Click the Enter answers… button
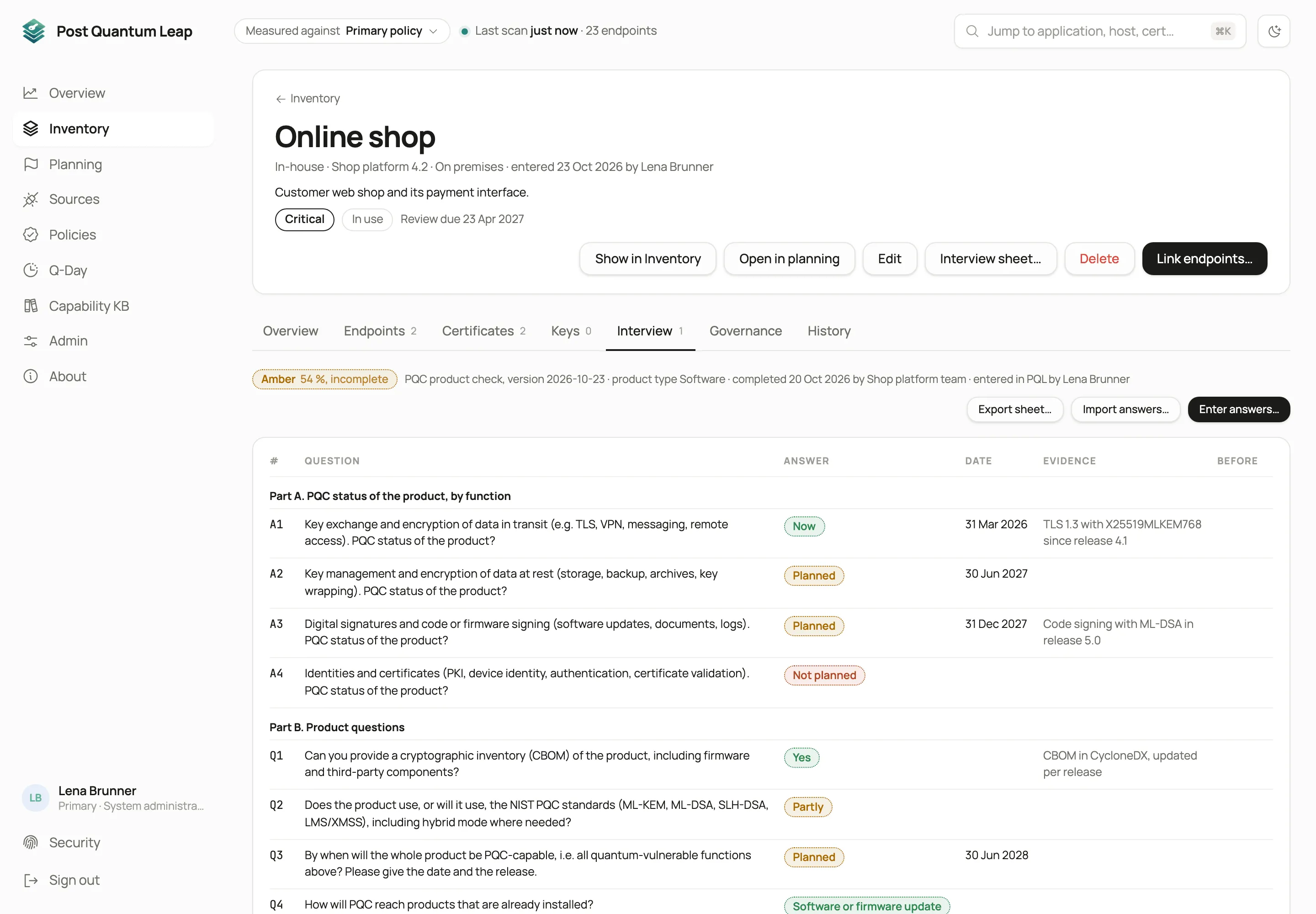Viewport: 1316px width, 914px height. (1239, 409)
